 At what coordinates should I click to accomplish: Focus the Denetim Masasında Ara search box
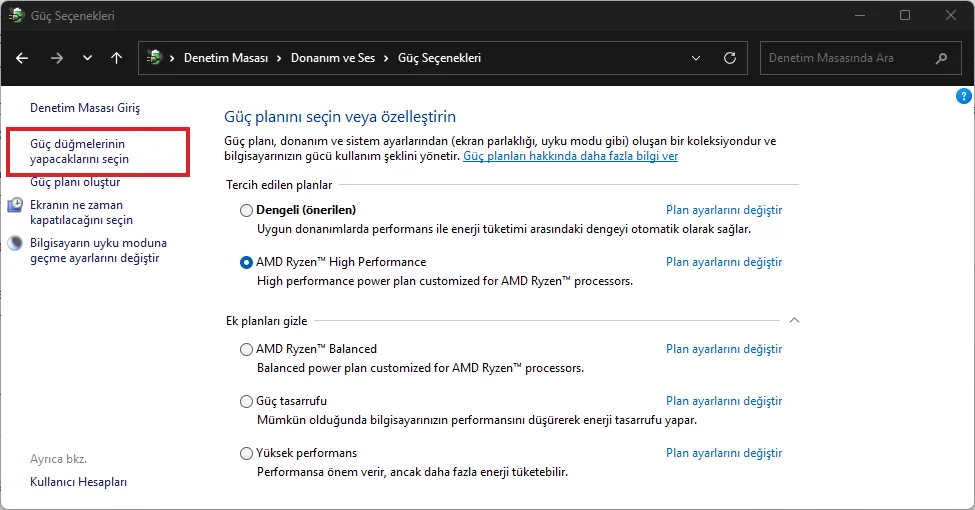[861, 58]
